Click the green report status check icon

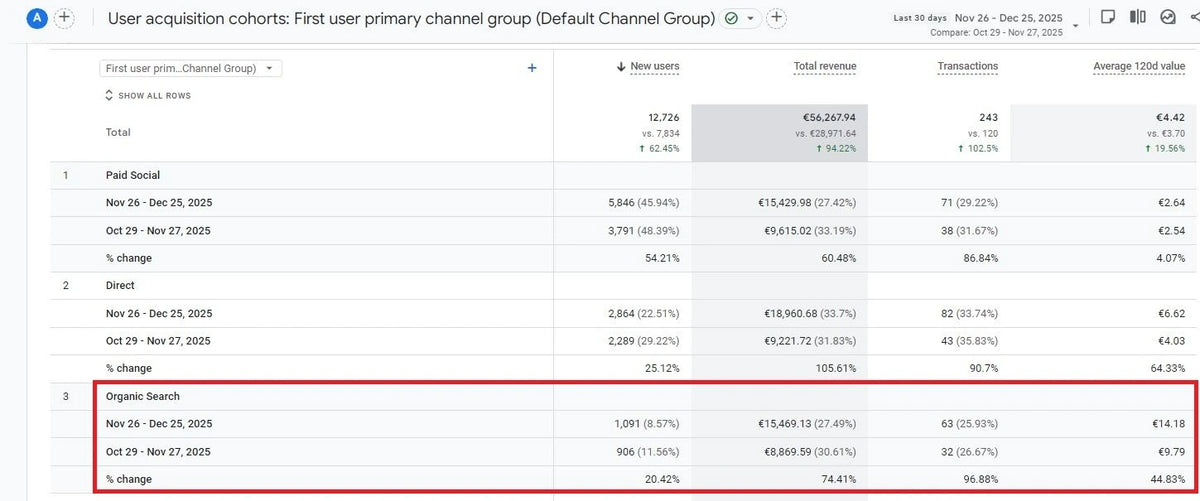pyautogui.click(x=732, y=18)
